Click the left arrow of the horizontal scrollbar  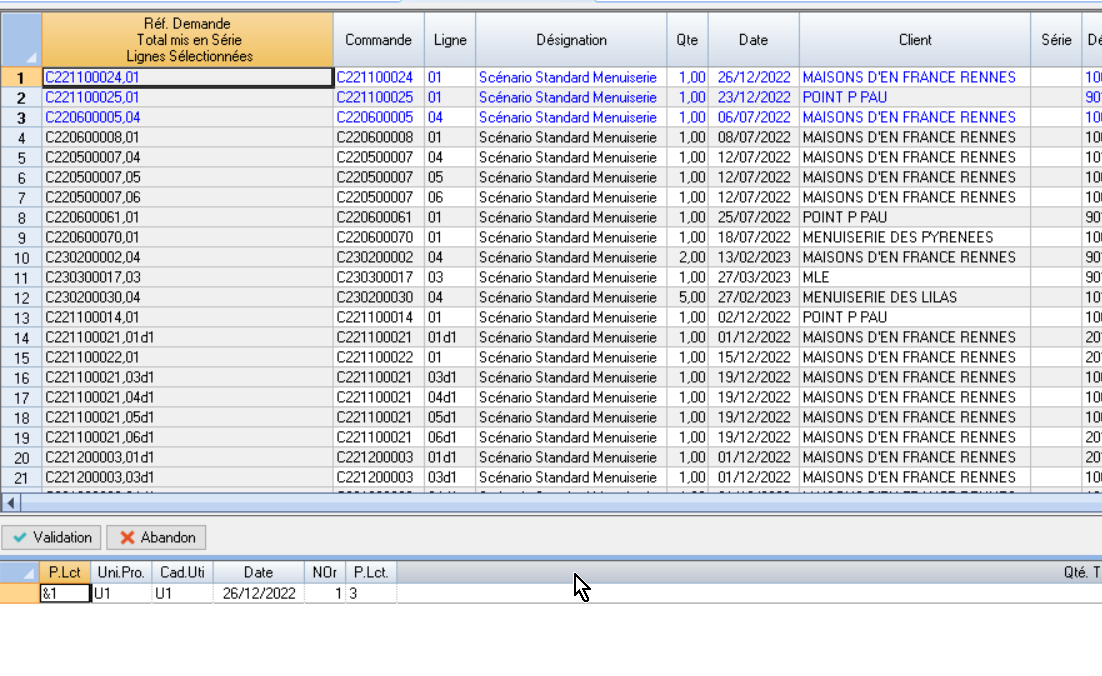coord(11,502)
